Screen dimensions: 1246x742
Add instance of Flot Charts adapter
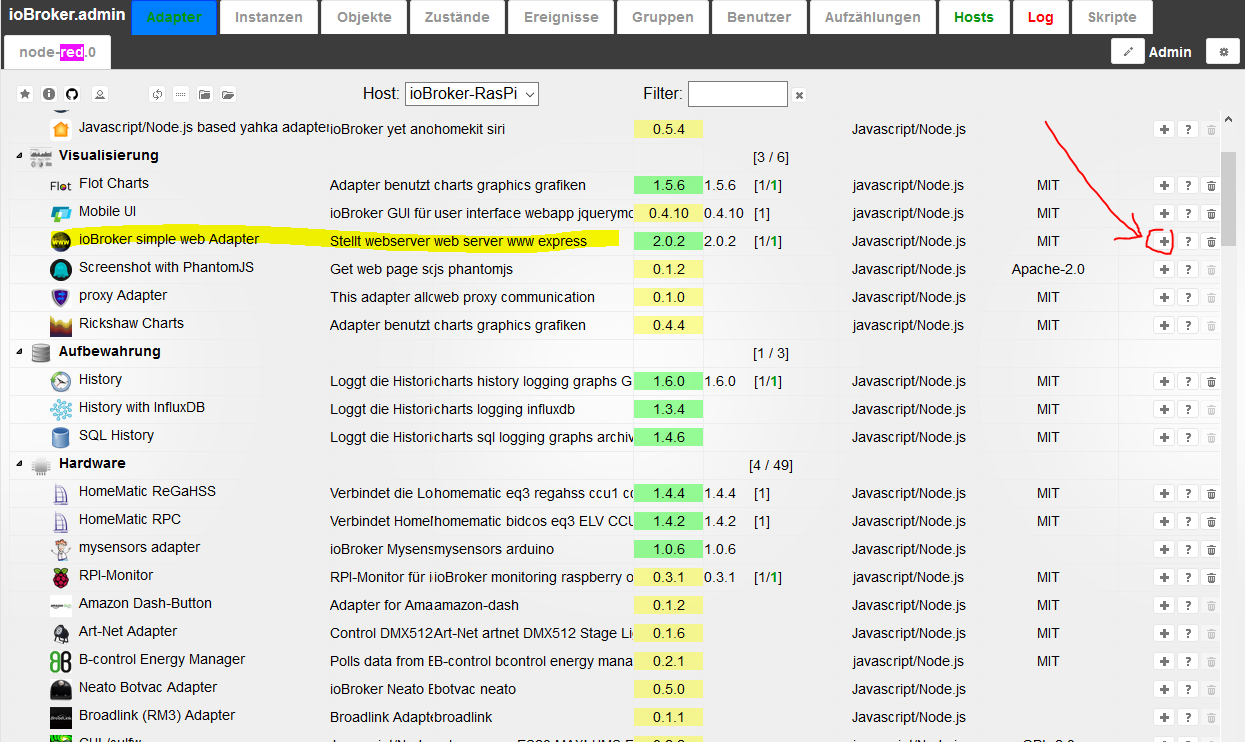click(x=1164, y=185)
